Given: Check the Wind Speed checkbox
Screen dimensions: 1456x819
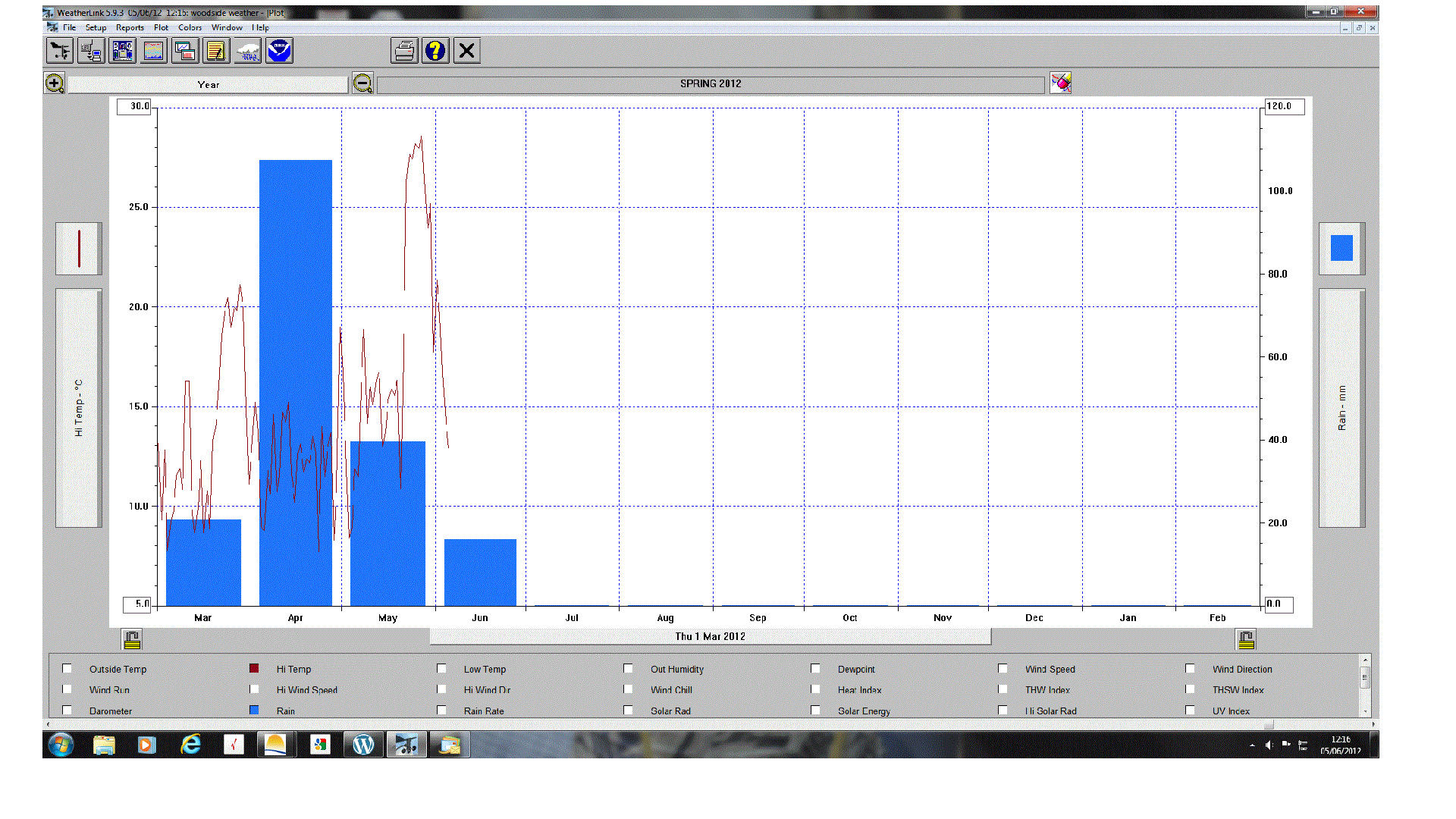Looking at the screenshot, I should pyautogui.click(x=1003, y=669).
